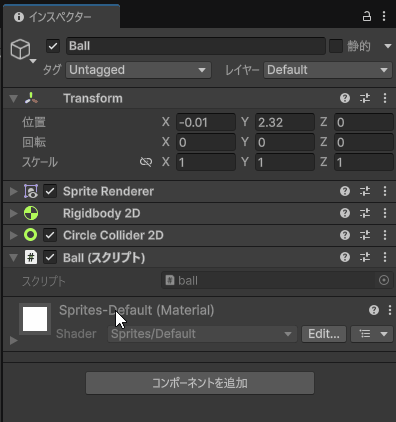Open Sprite Renderer presets icon
The image size is (396, 422).
coord(365,191)
